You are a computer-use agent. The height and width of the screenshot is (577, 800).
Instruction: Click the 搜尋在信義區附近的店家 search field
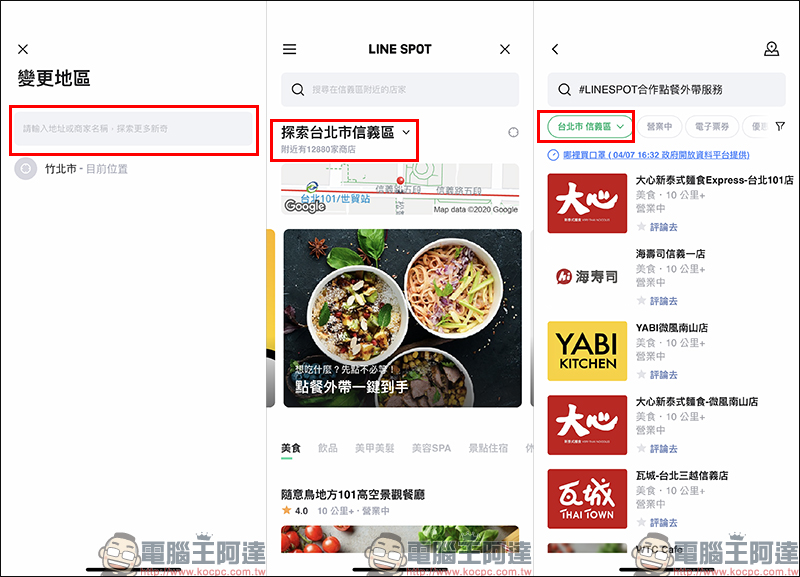point(400,89)
